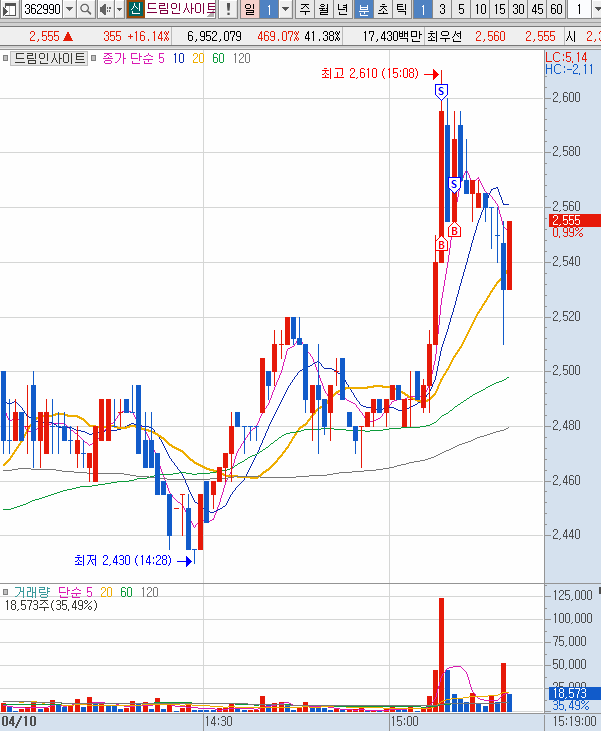Viewport: 601px width, 731px height.
Task: Click the S sell marker at chart peak
Action: (441, 91)
